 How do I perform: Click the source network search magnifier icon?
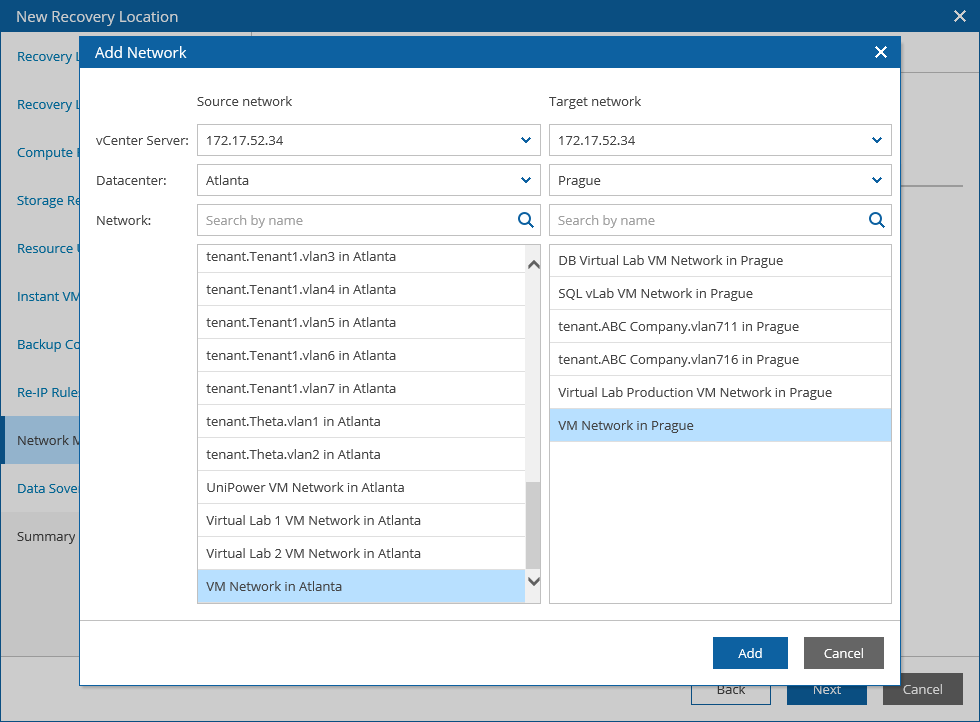coord(526,220)
